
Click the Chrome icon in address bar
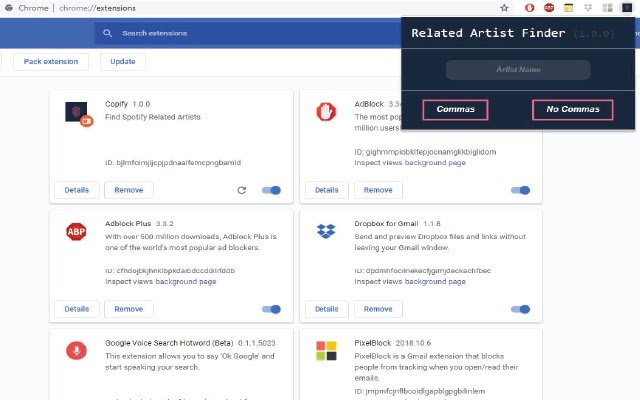9,8
